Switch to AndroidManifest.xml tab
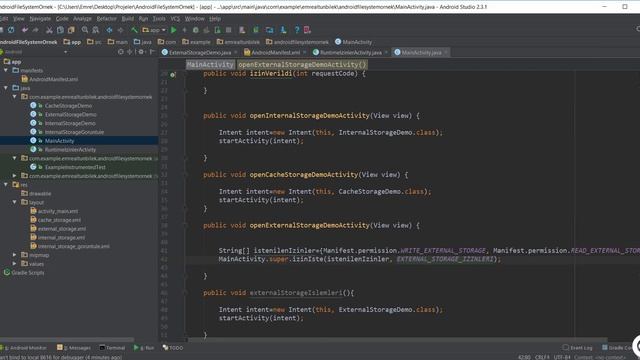The width and height of the screenshot is (640, 360). [x=276, y=53]
